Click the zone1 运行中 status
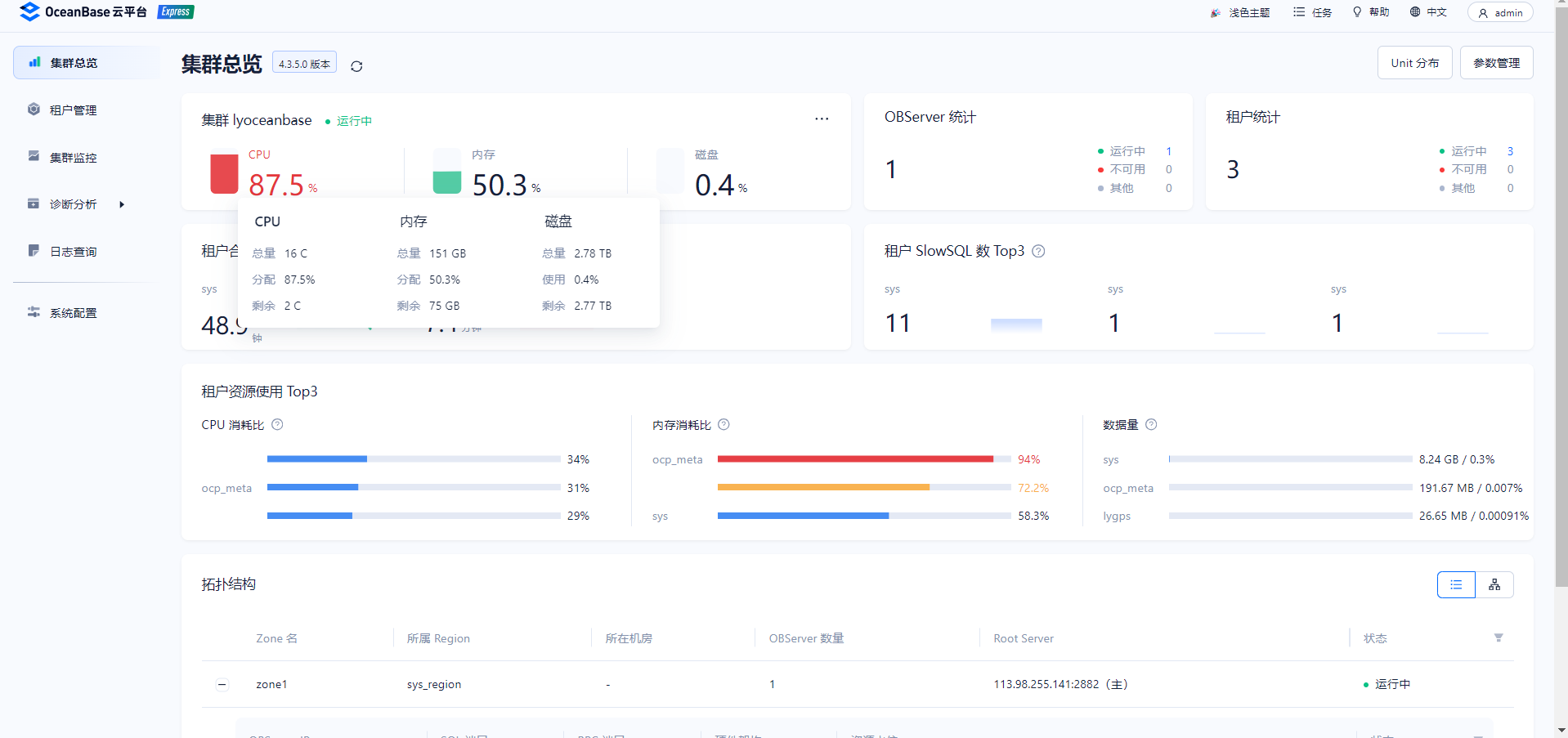This screenshot has height=738, width=1568. tap(1387, 684)
